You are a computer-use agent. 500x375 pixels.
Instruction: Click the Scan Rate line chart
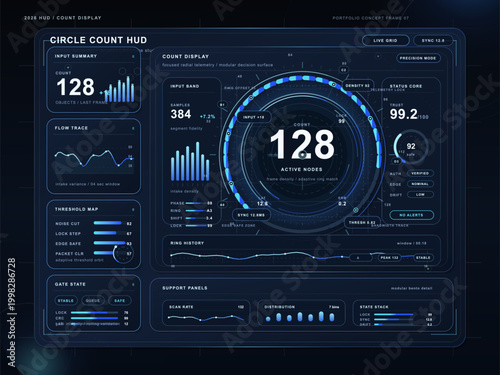point(206,318)
